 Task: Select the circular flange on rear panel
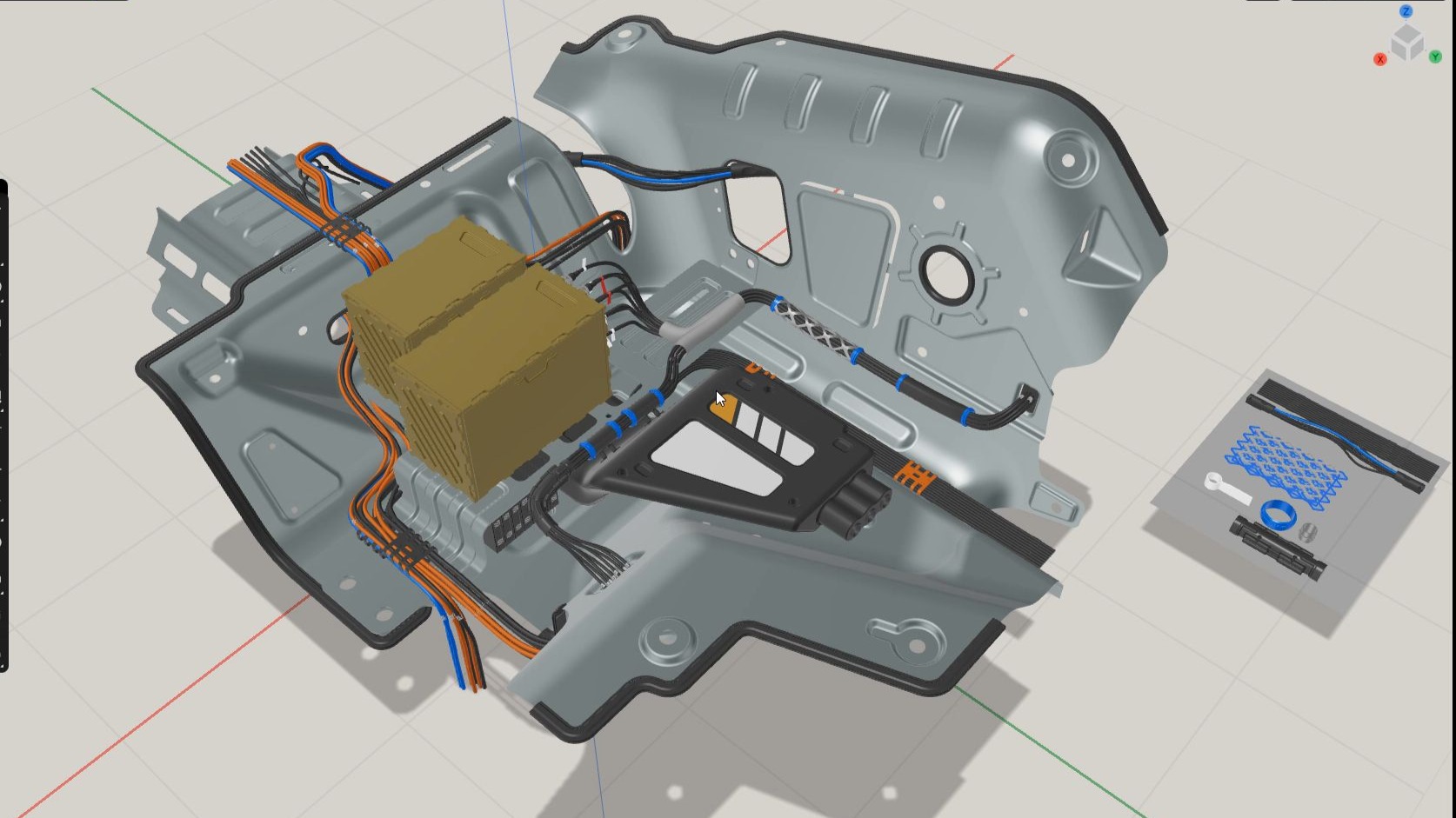click(x=948, y=271)
